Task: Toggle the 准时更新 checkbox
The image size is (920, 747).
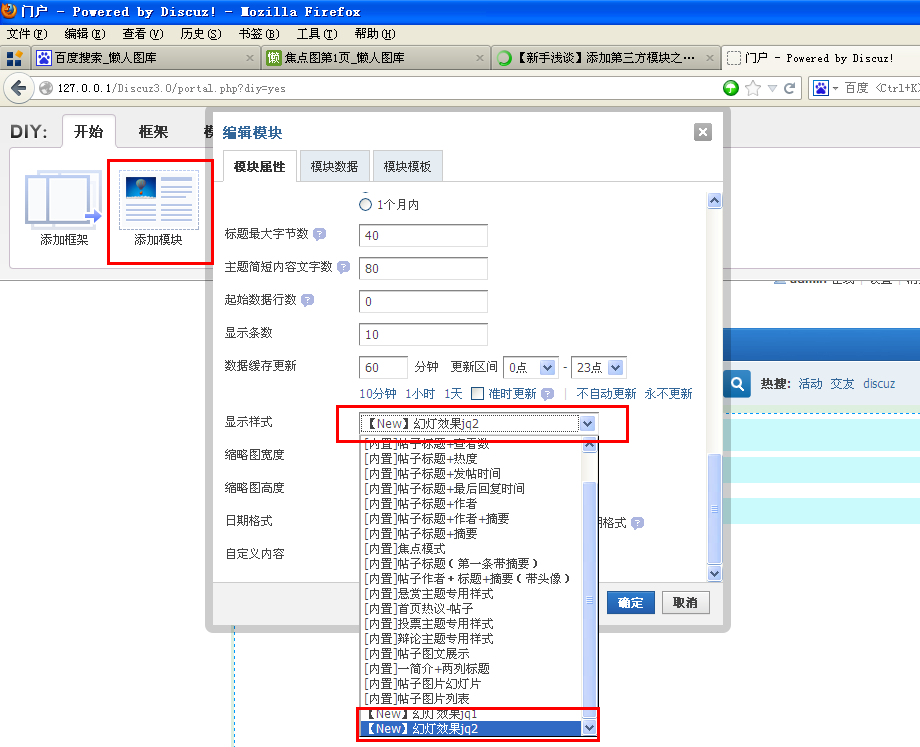Action: coord(478,393)
